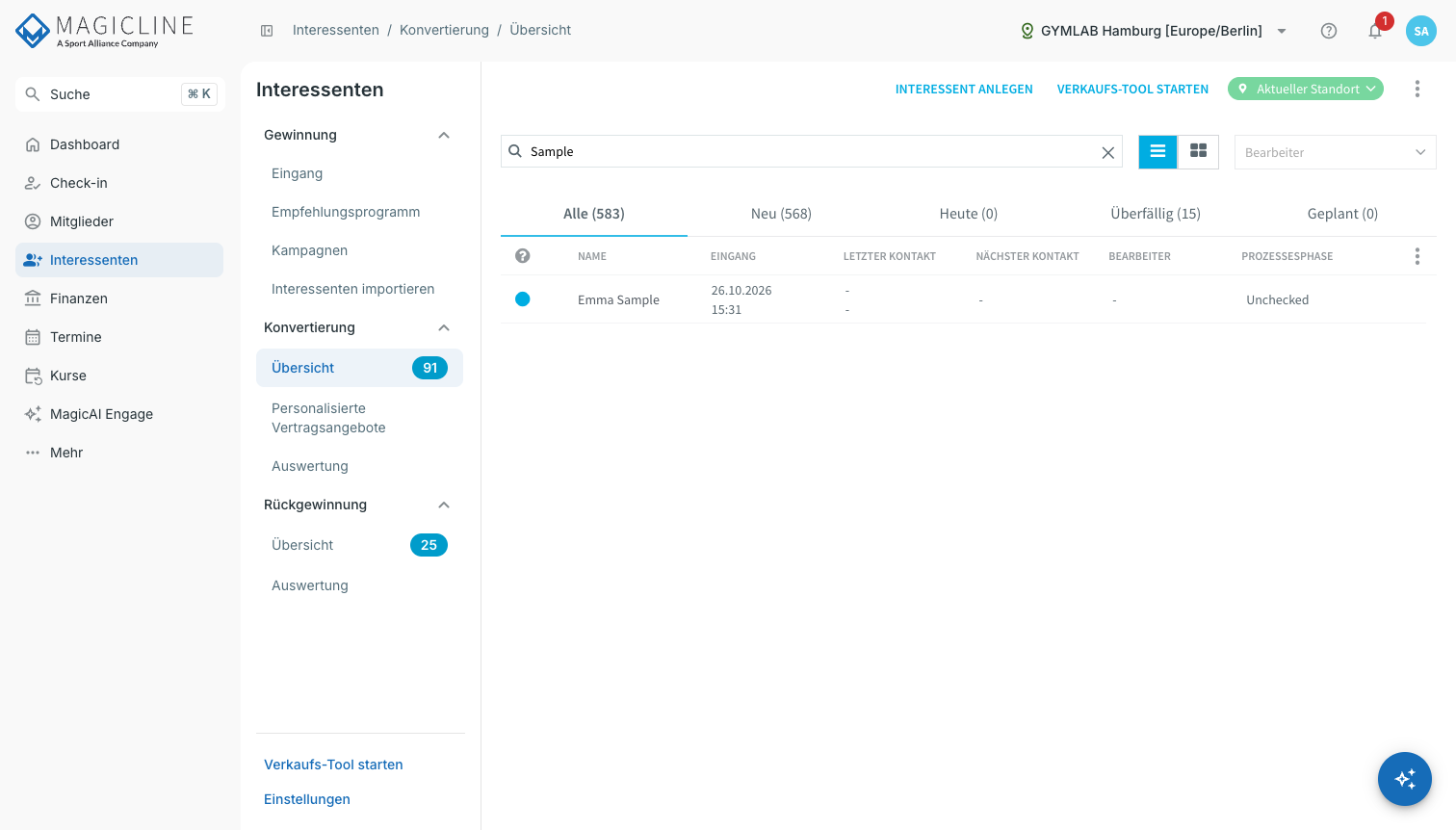Image resolution: width=1456 pixels, height=830 pixels.
Task: Open the Emma Sample row
Action: click(x=963, y=299)
